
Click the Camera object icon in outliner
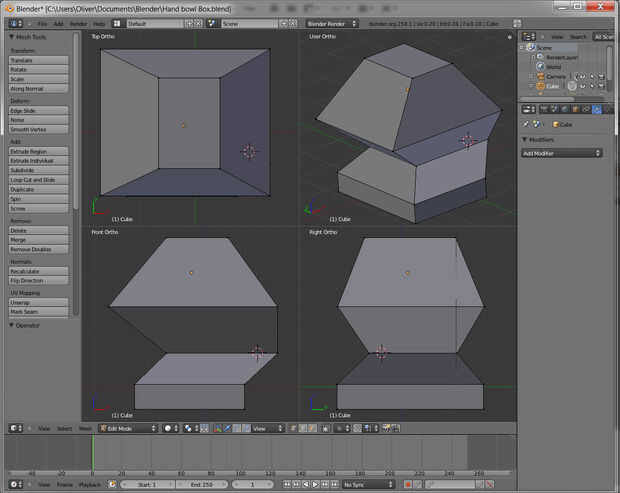coord(541,76)
